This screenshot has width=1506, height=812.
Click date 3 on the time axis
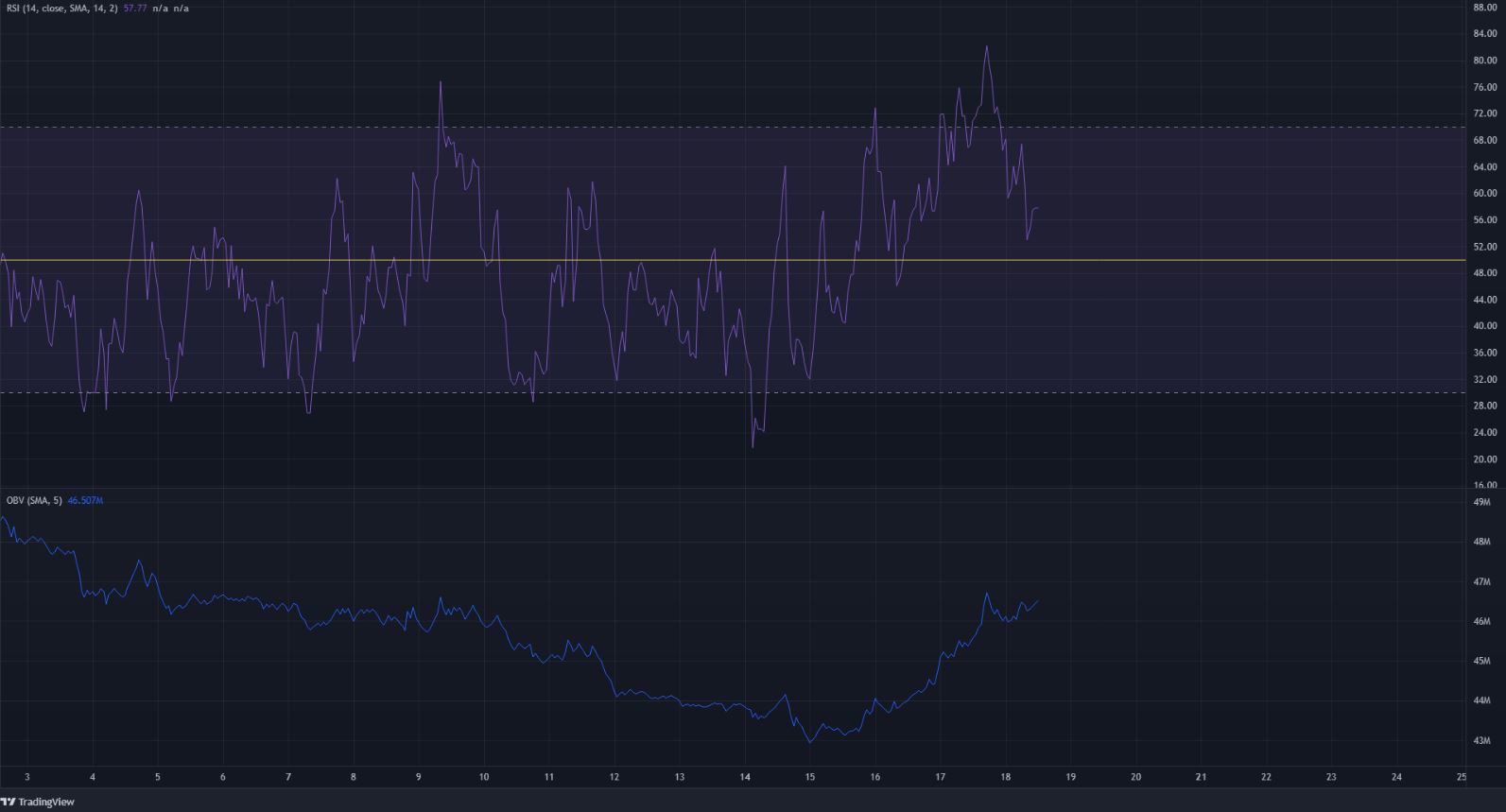(26, 777)
